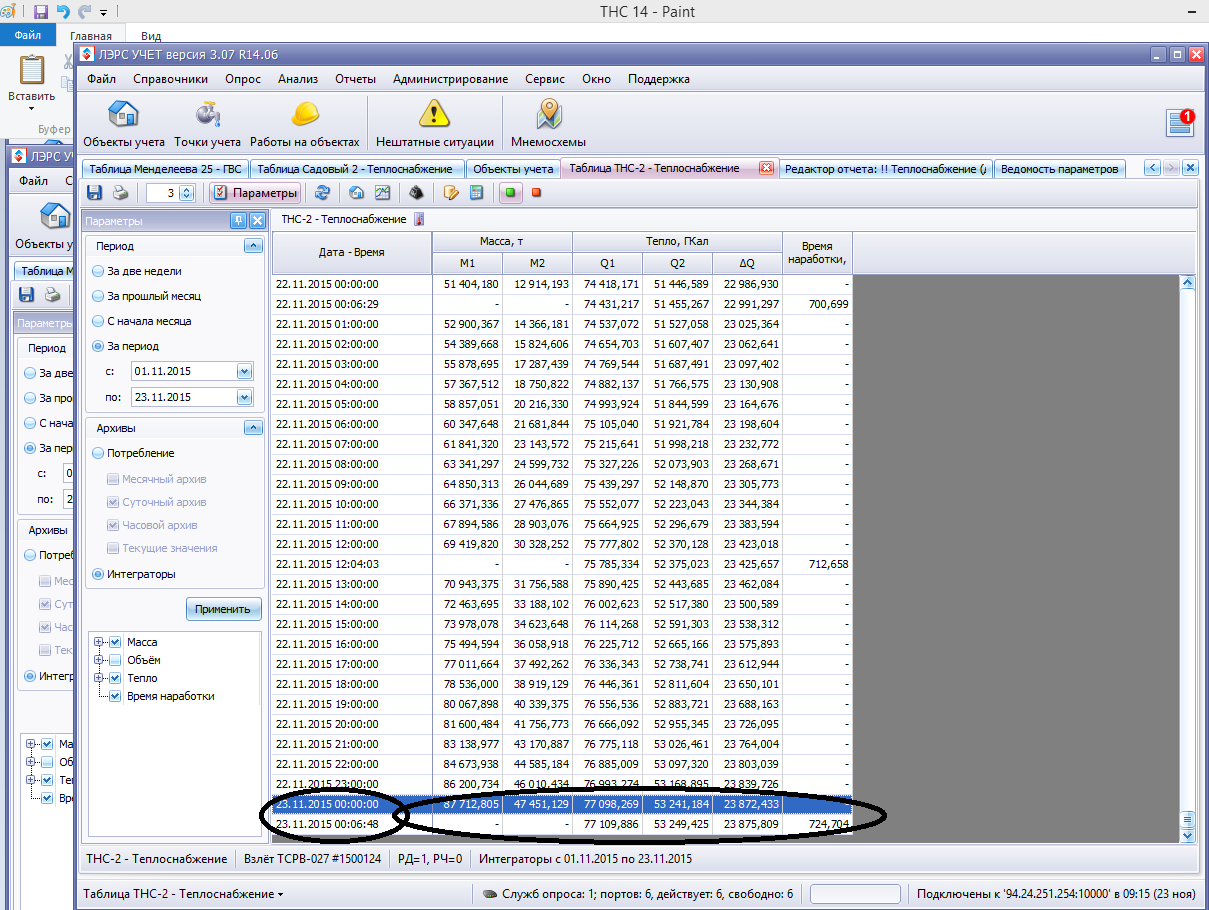Open the Опрос menu

click(243, 79)
